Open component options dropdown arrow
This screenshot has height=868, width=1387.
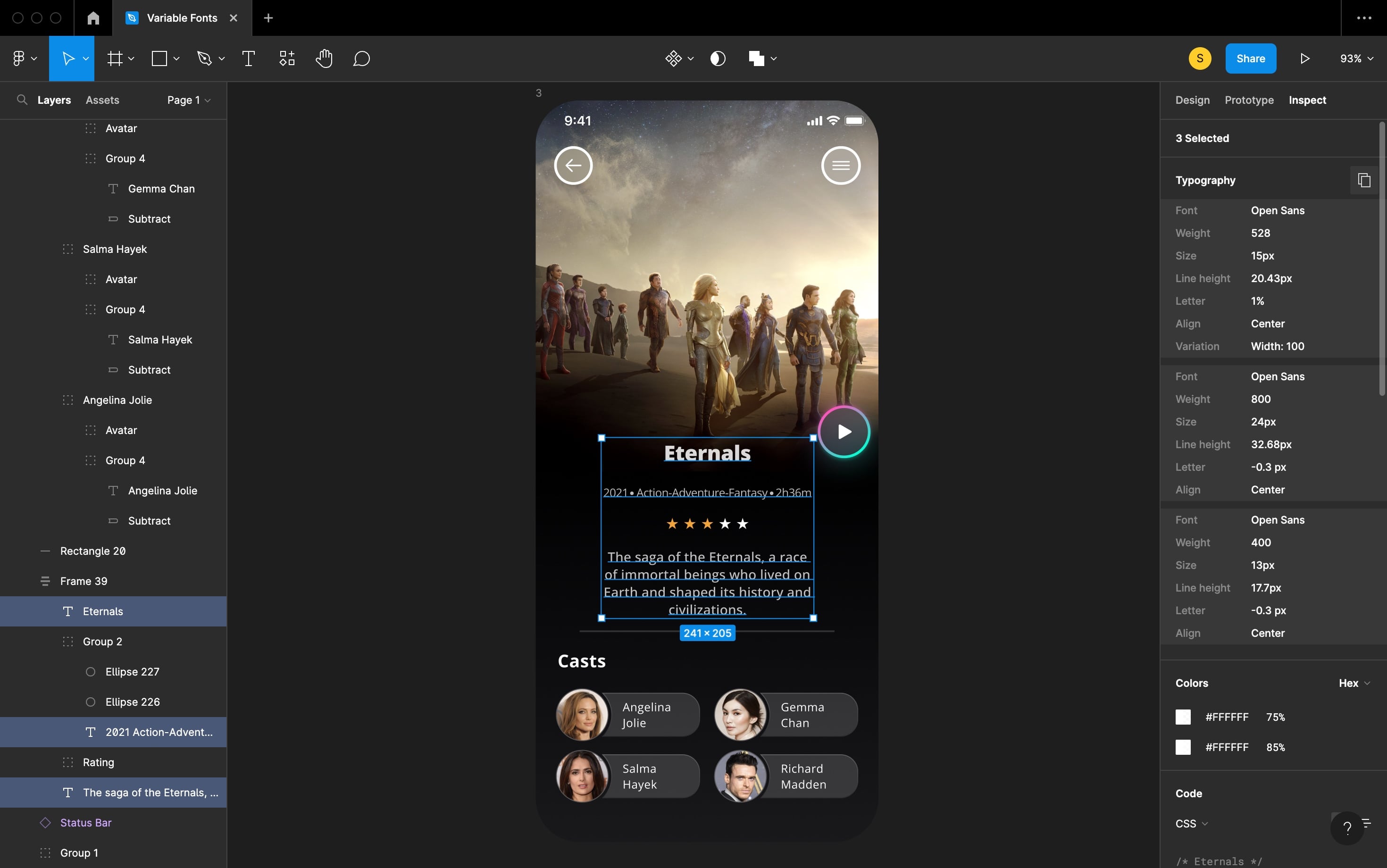tap(690, 58)
